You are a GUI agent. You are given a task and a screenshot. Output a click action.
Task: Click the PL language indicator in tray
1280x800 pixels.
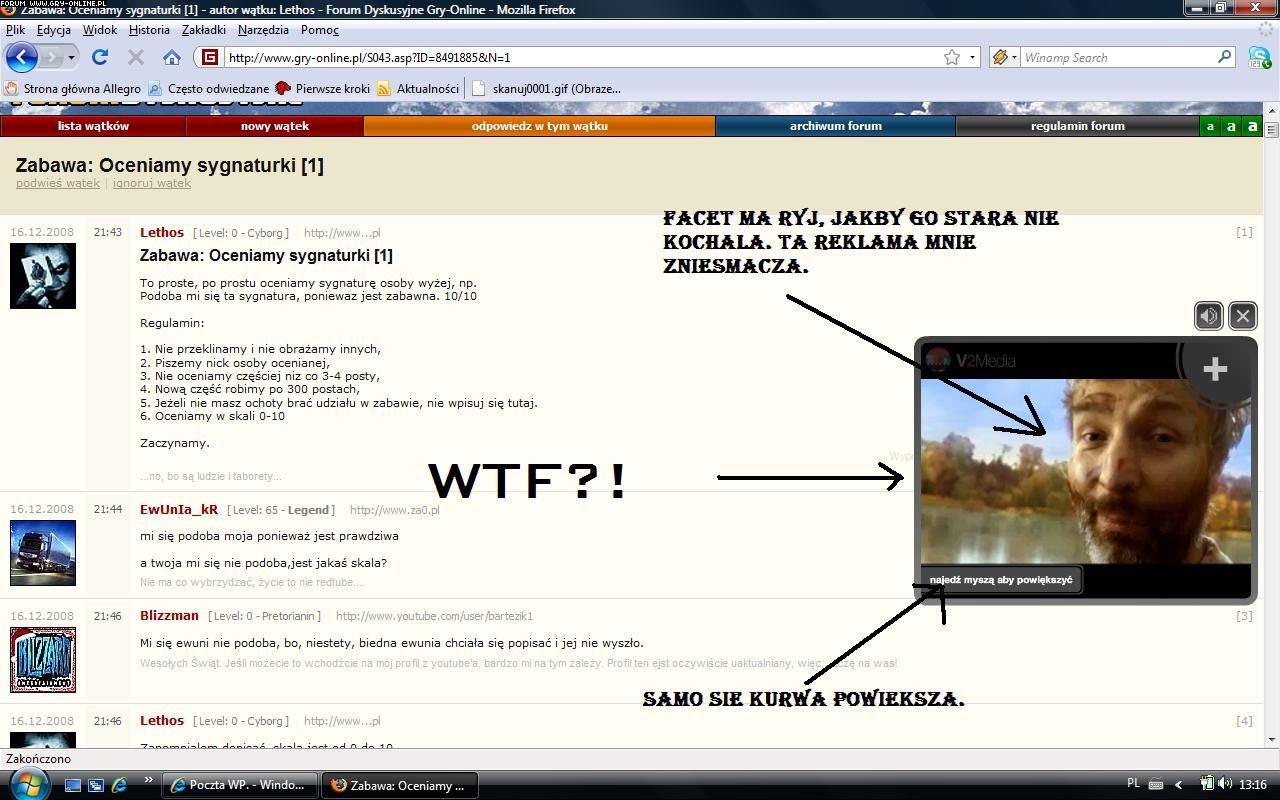1133,784
